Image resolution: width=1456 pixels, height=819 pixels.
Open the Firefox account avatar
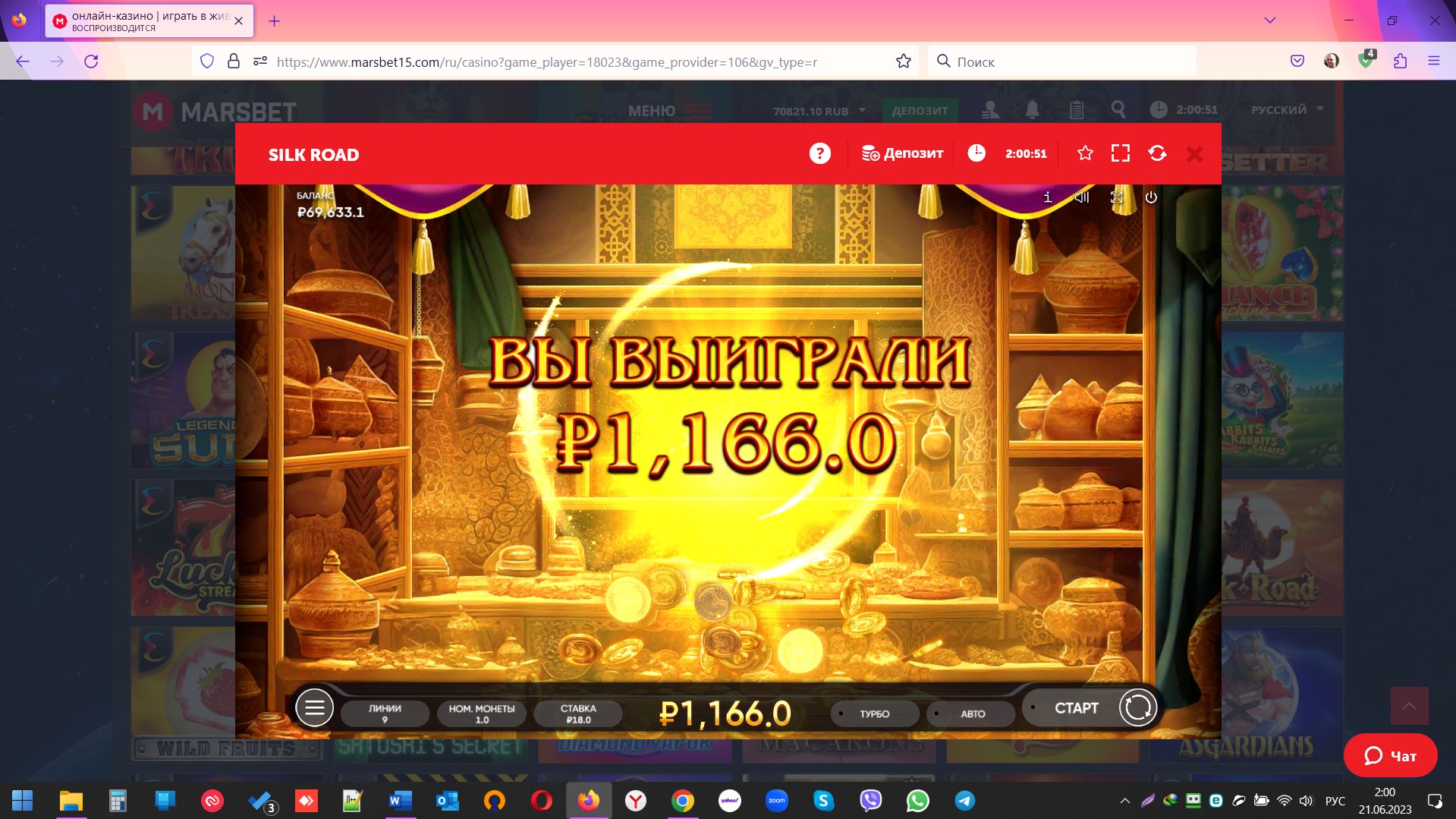1332,61
